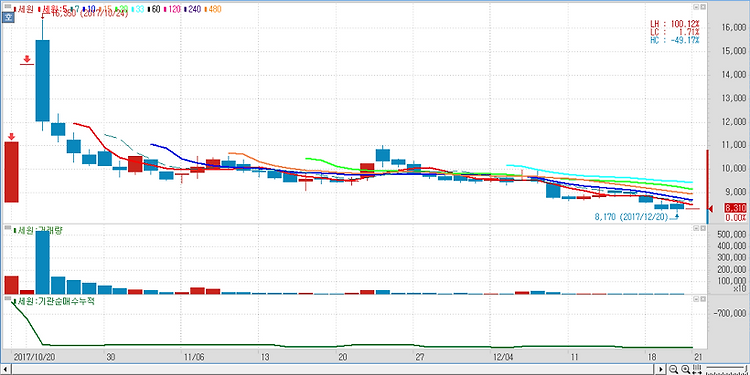This screenshot has height=375, width=750.
Task: Click the 세원 price series label
Action: 24,9
